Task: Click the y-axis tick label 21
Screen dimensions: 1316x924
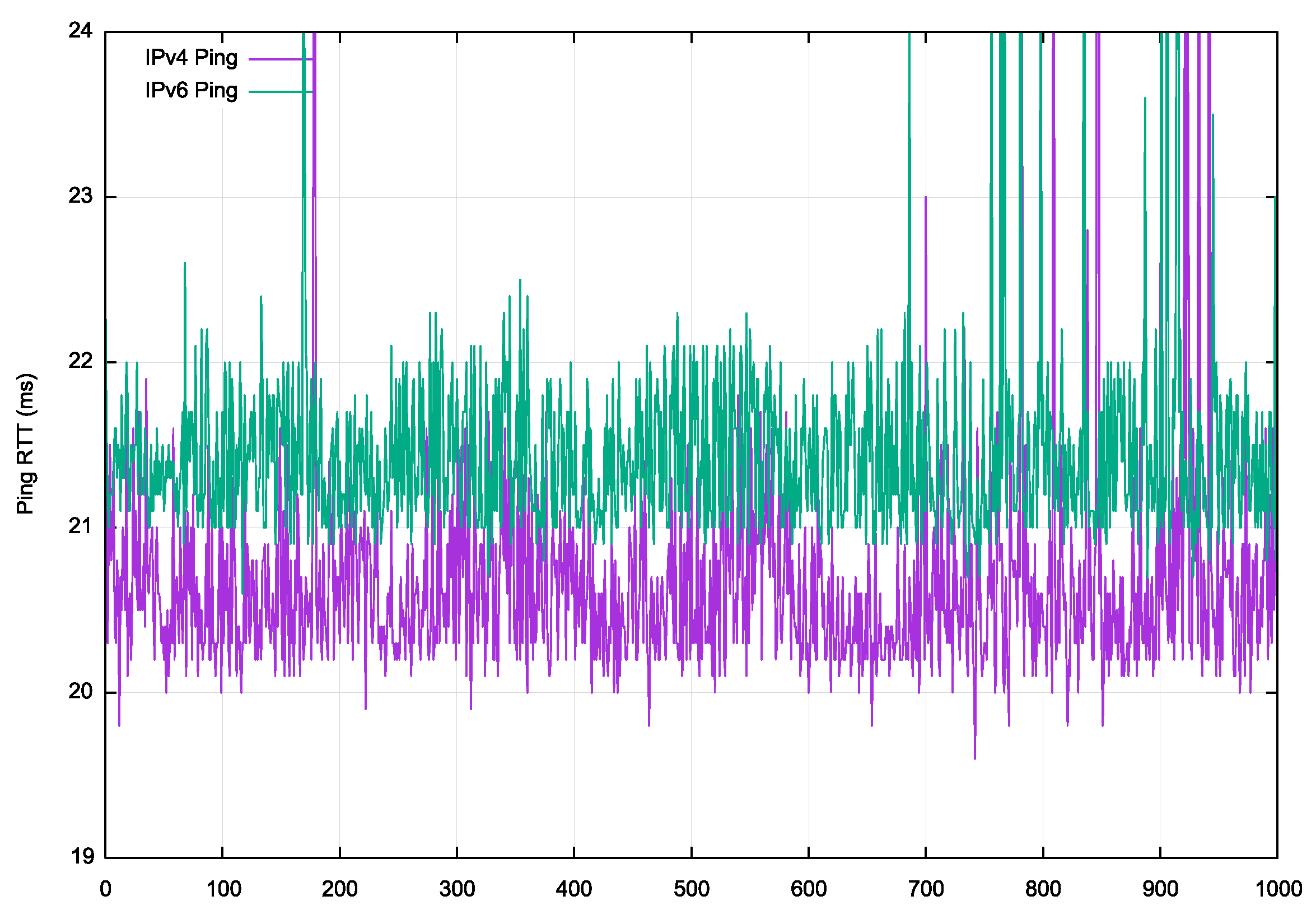Action: pyautogui.click(x=80, y=526)
